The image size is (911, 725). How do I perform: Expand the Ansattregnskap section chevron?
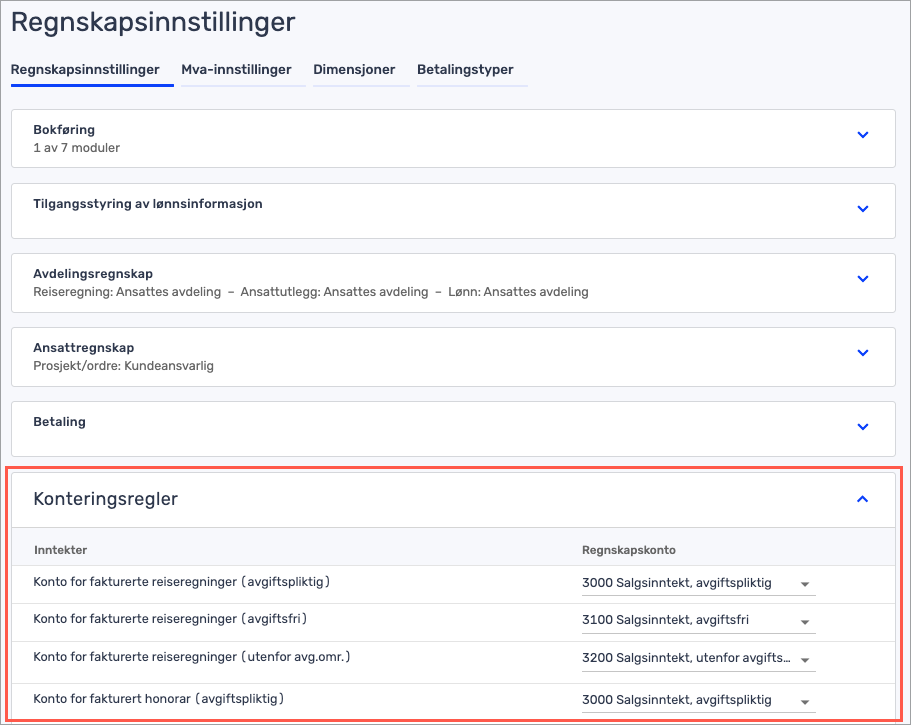coord(863,353)
